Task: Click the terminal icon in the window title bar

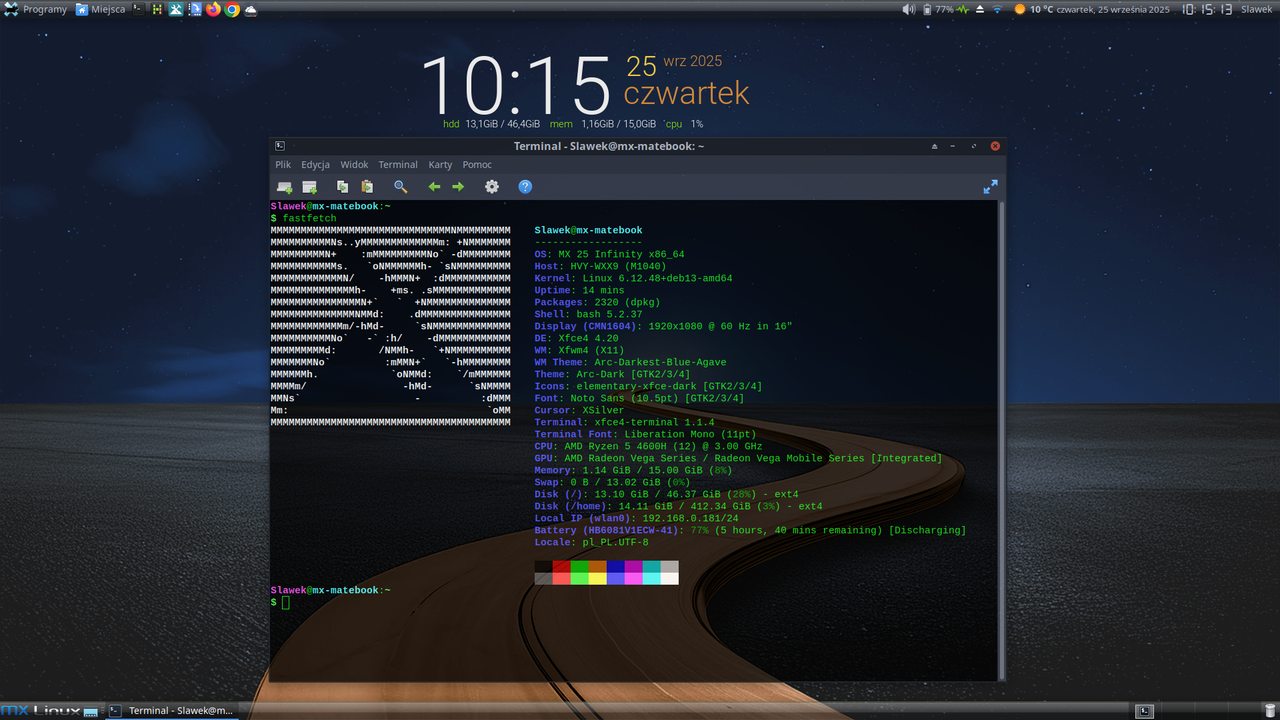Action: (x=280, y=146)
